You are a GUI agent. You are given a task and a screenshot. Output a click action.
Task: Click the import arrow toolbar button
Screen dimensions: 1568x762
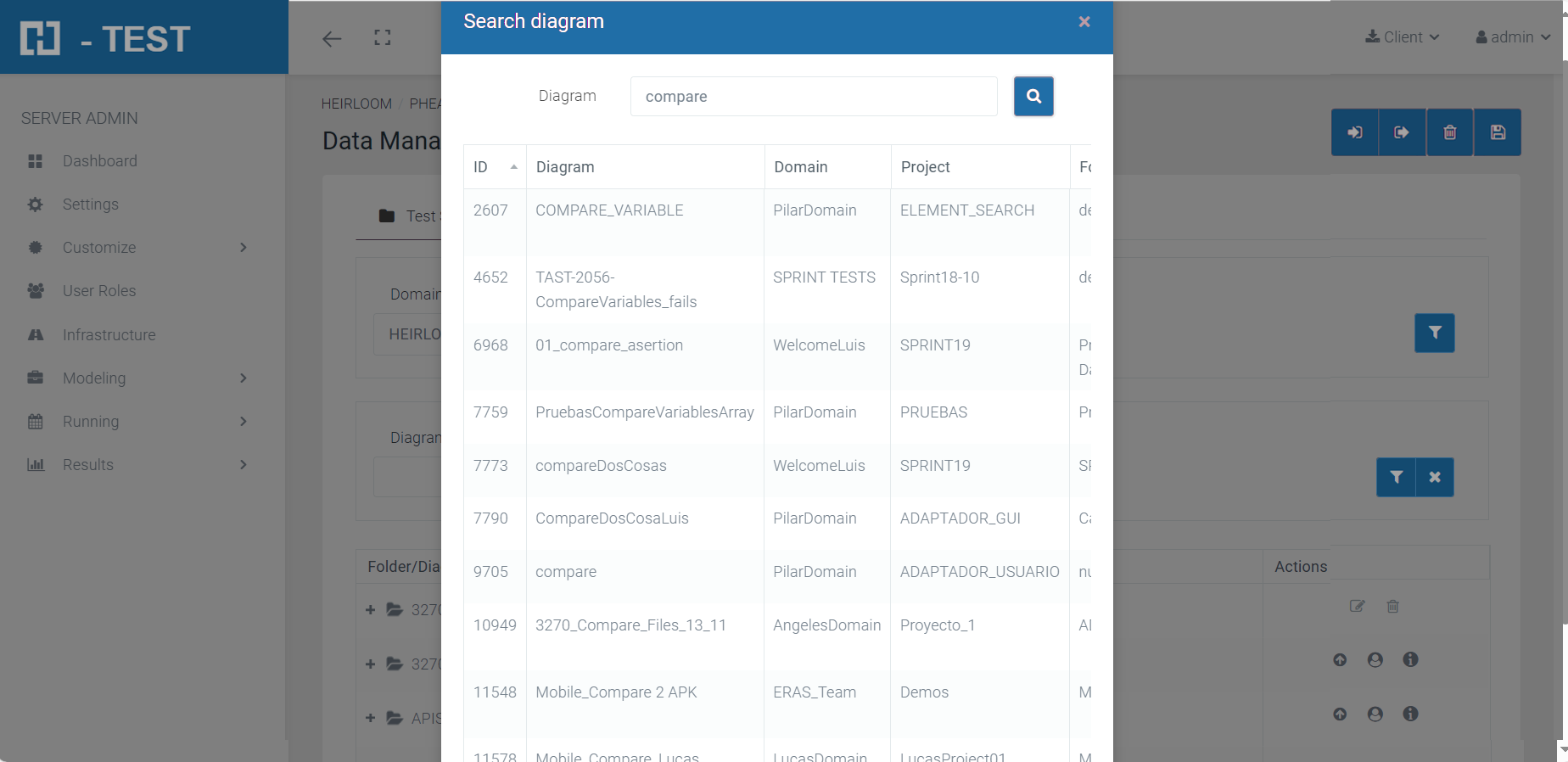(1355, 132)
